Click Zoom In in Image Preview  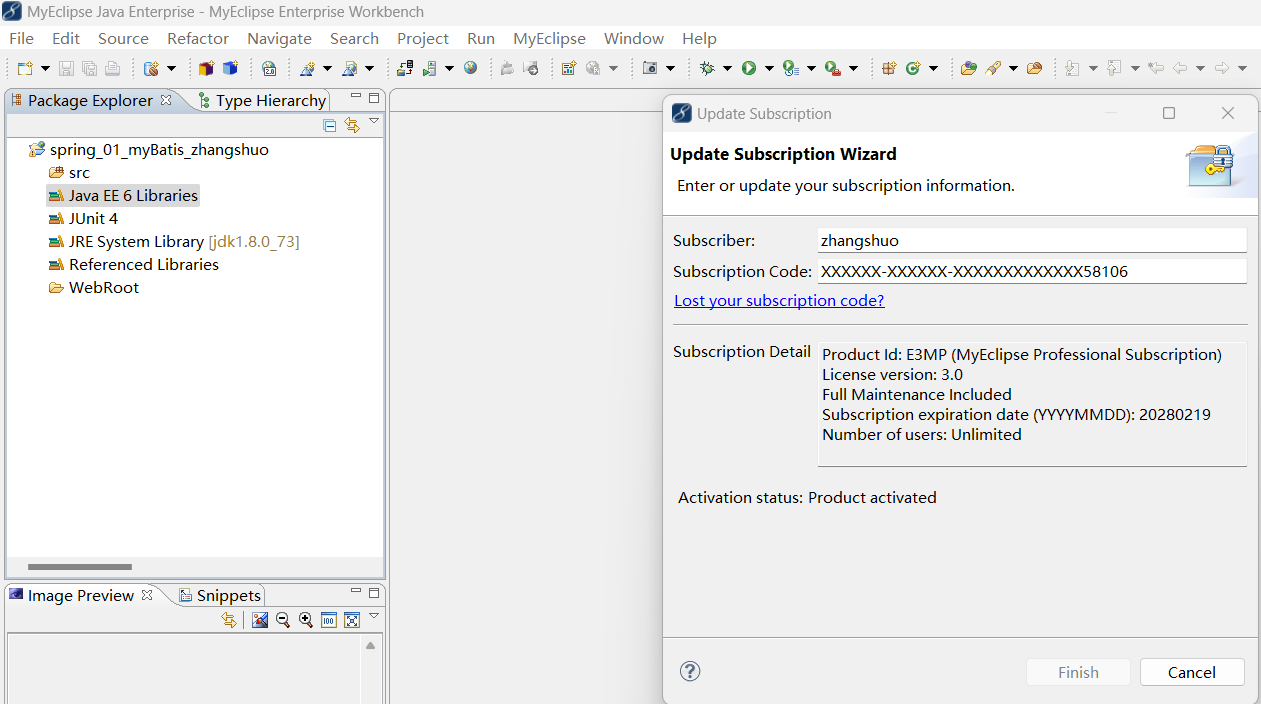[x=306, y=620]
